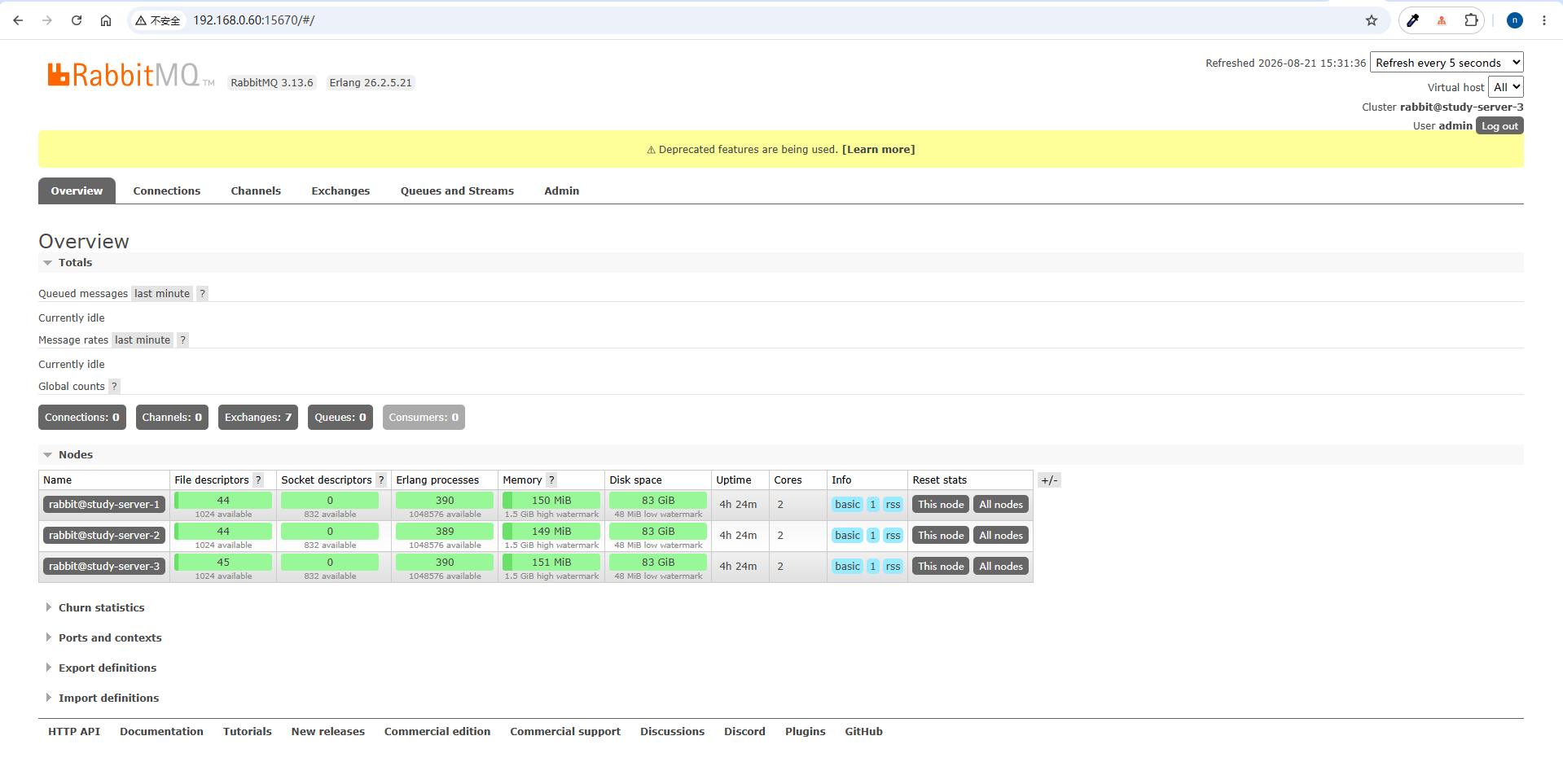Screen dimensions: 1563x784
Task: Open the Admin tab
Action: pyautogui.click(x=562, y=191)
